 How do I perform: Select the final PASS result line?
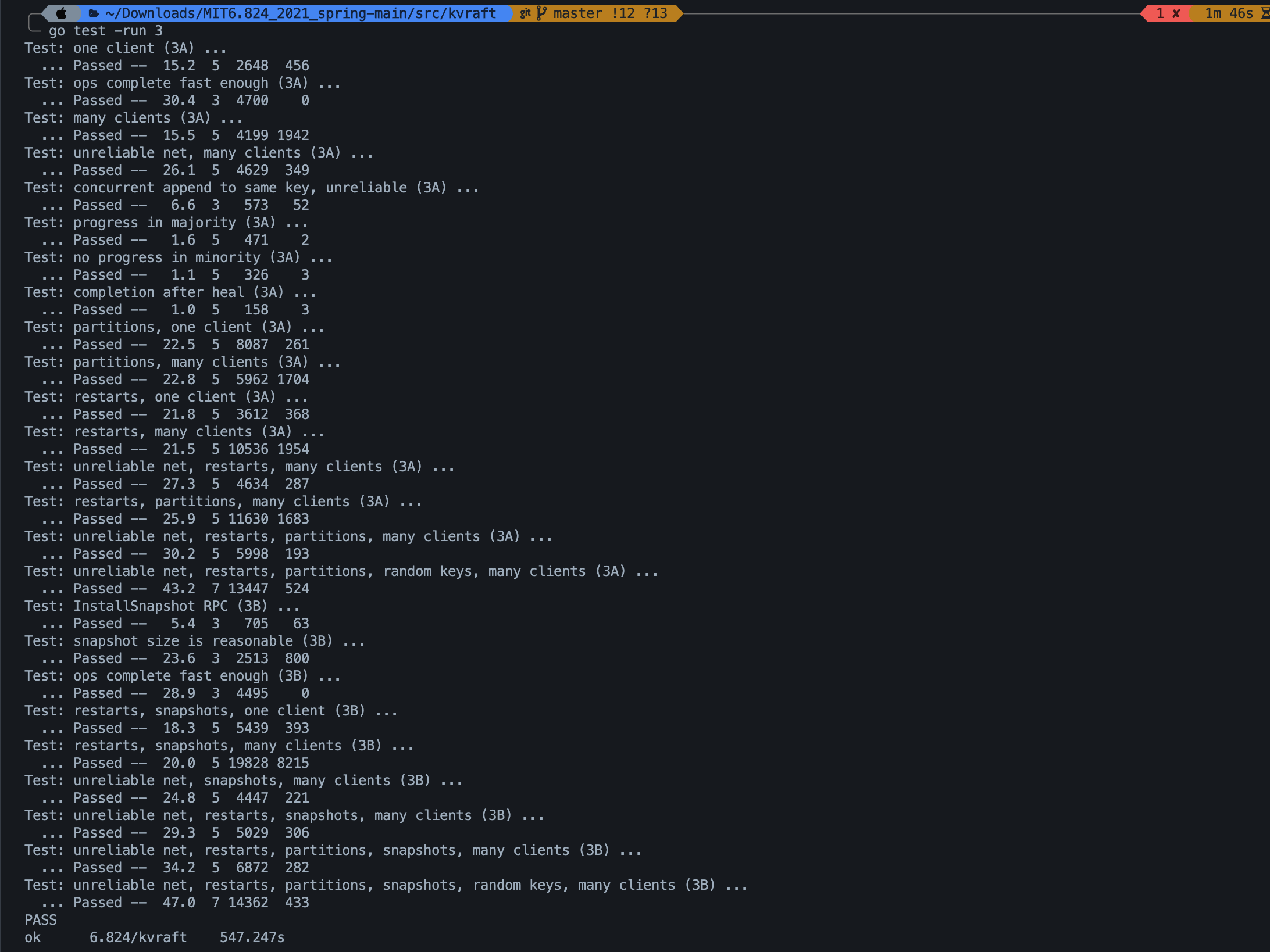(x=40, y=920)
